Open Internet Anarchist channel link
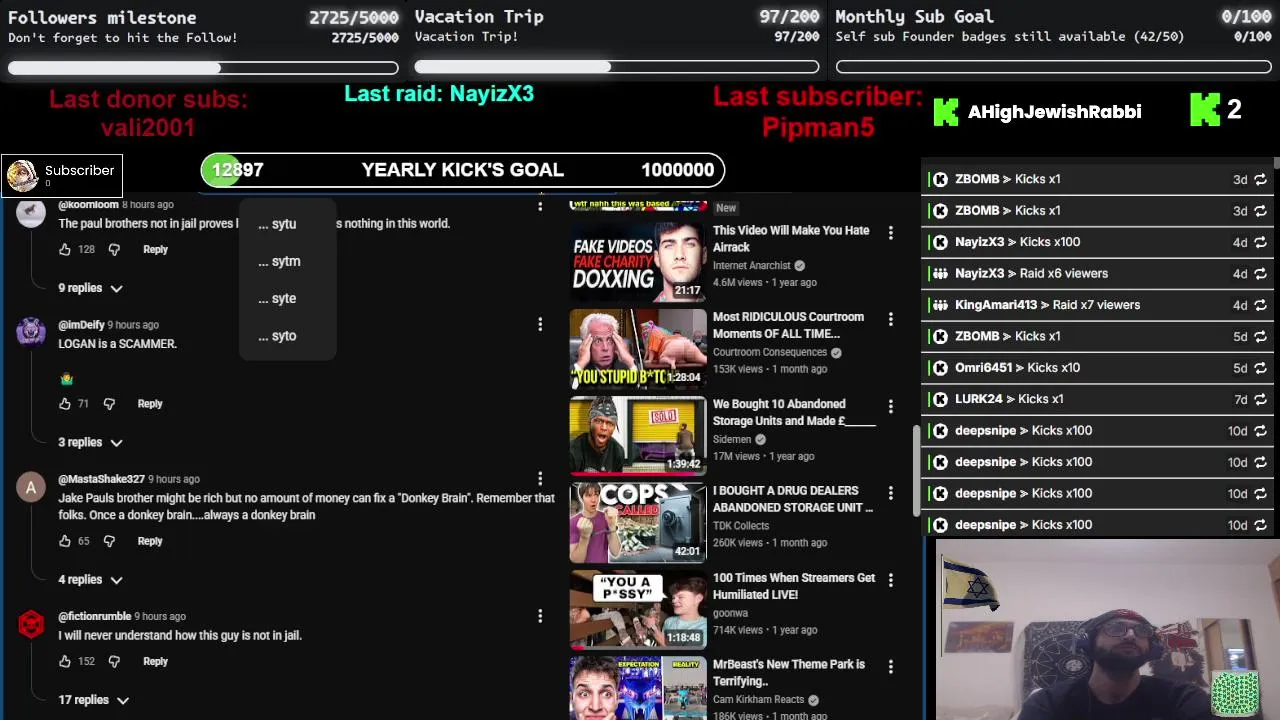 pyautogui.click(x=751, y=266)
